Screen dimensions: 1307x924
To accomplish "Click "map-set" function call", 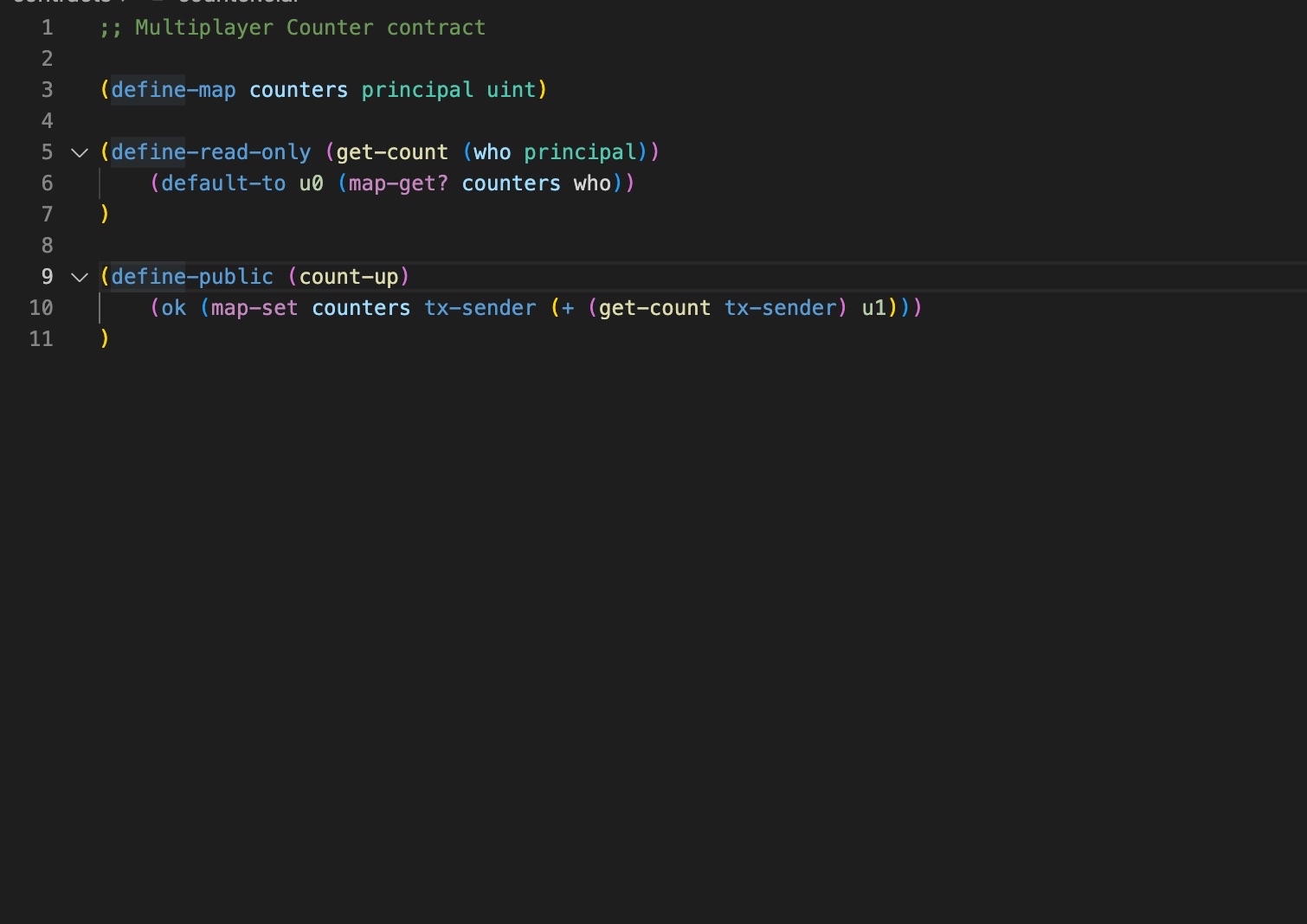I will (254, 308).
